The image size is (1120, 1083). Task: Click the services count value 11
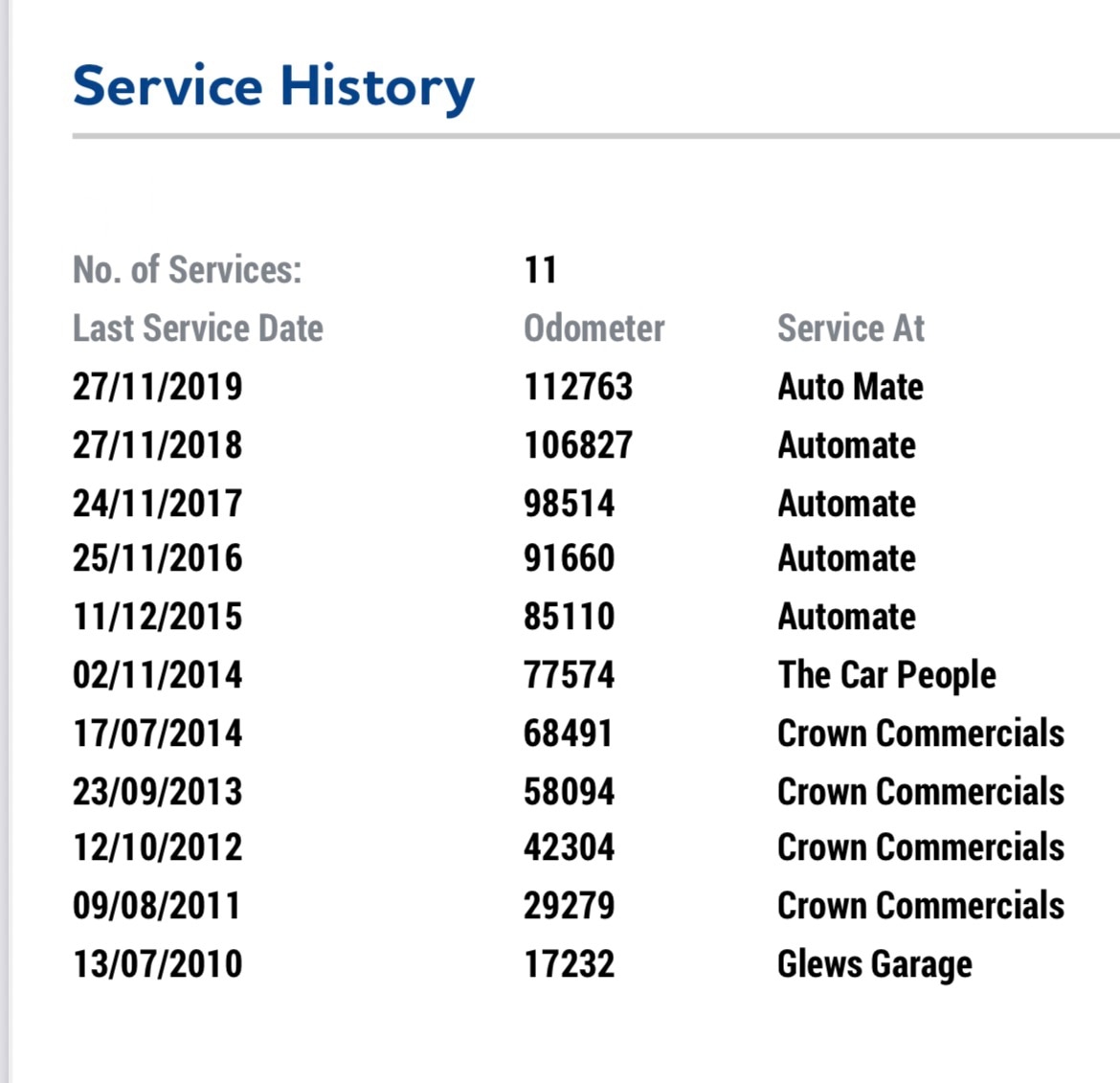[541, 270]
